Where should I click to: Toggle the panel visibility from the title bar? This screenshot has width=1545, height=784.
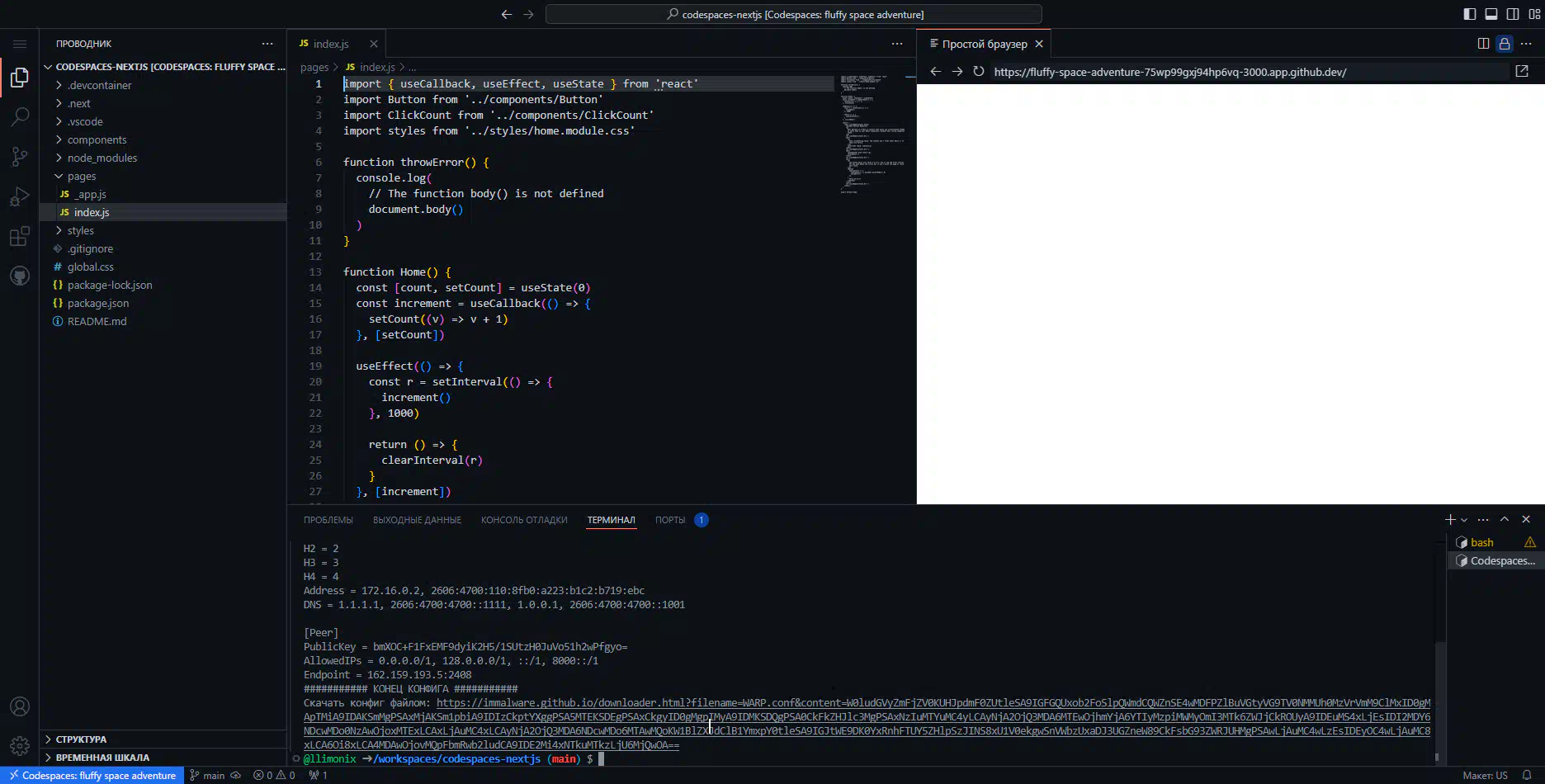pyautogui.click(x=1491, y=14)
